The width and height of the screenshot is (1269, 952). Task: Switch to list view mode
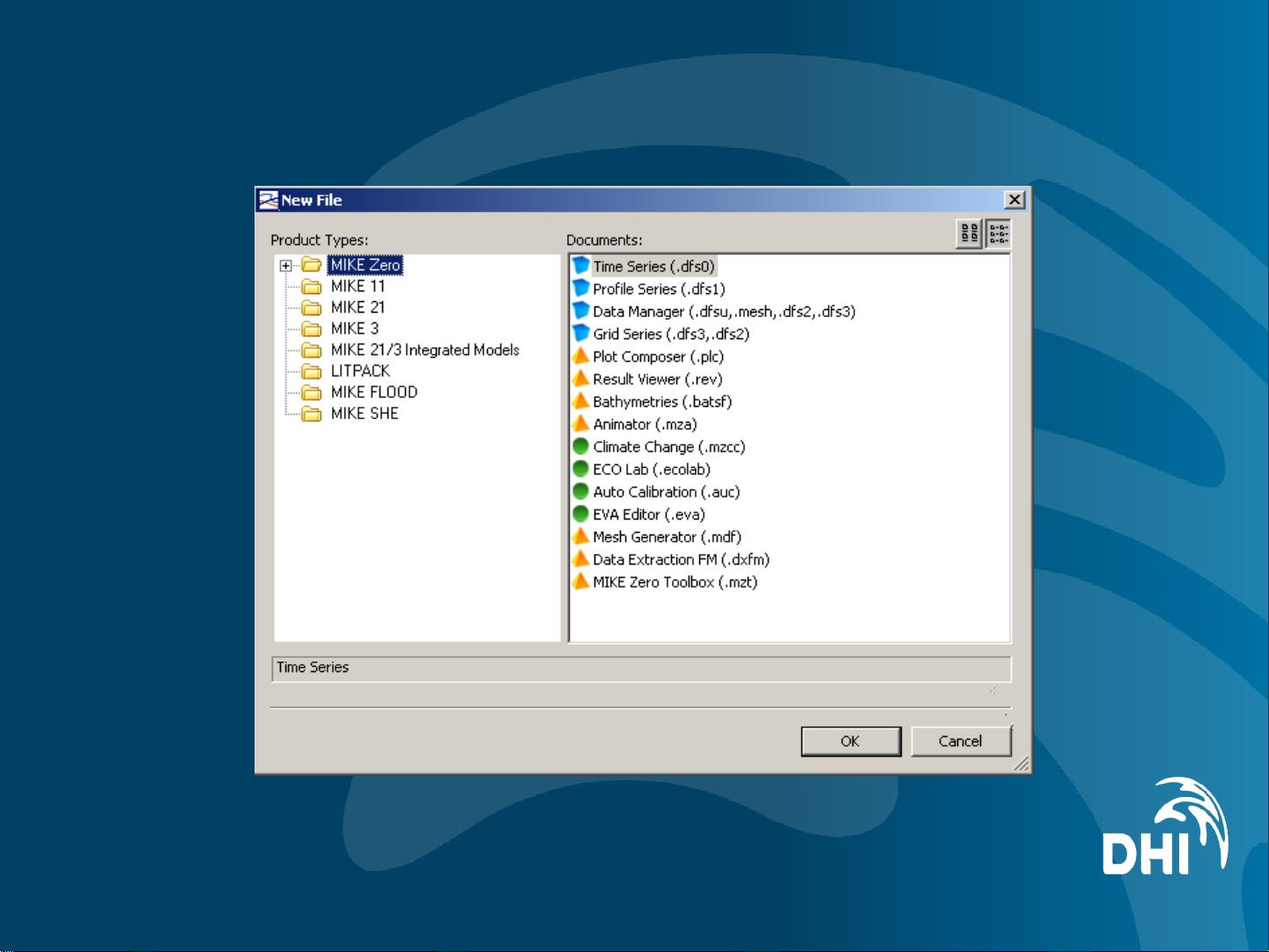click(x=998, y=233)
